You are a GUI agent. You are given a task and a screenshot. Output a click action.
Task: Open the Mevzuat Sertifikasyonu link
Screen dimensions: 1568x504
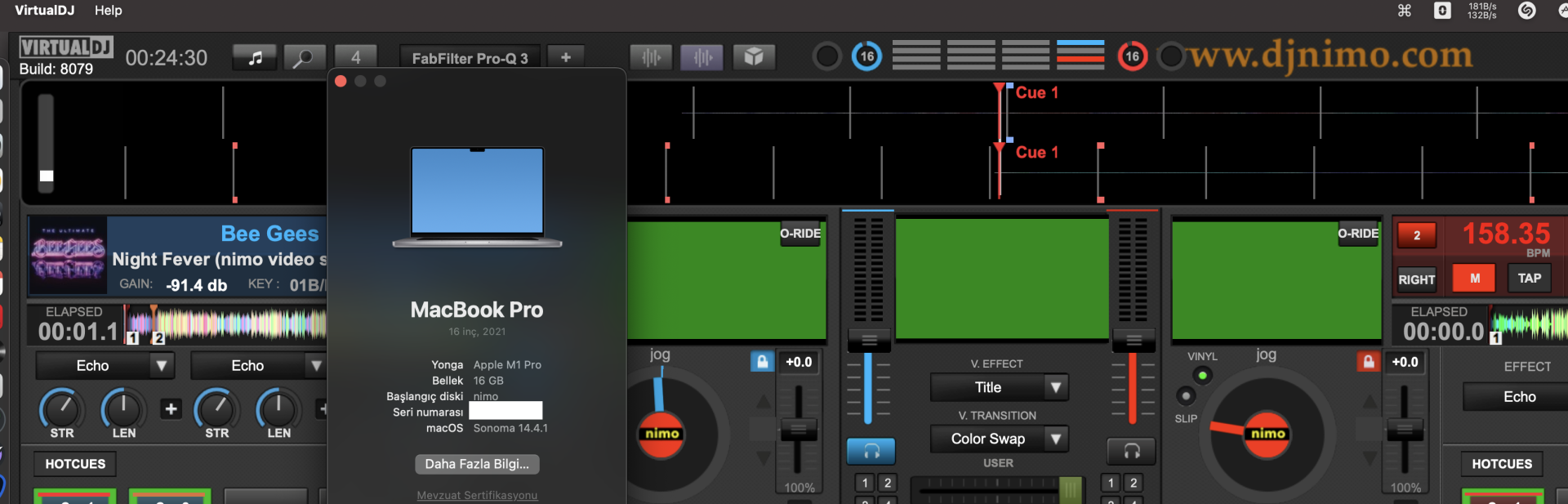477,495
